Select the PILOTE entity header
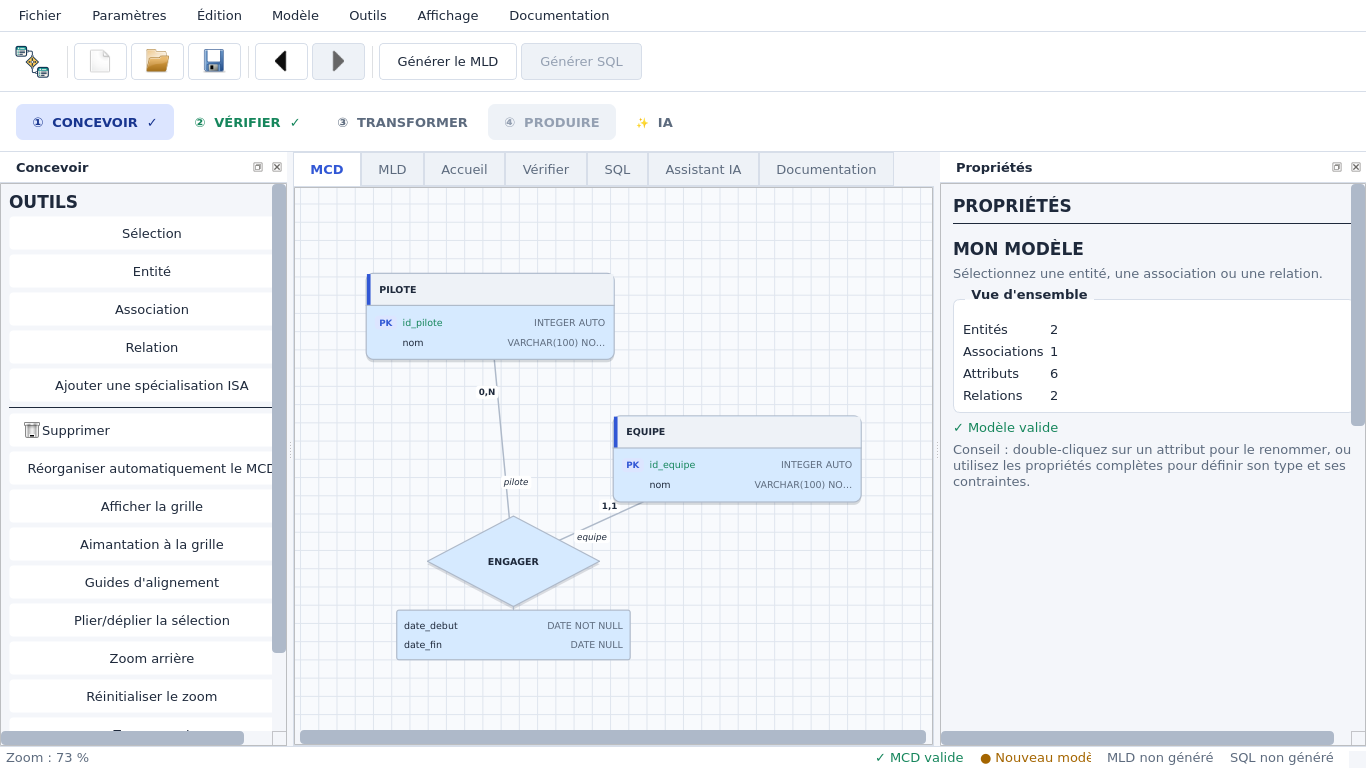 coord(490,290)
